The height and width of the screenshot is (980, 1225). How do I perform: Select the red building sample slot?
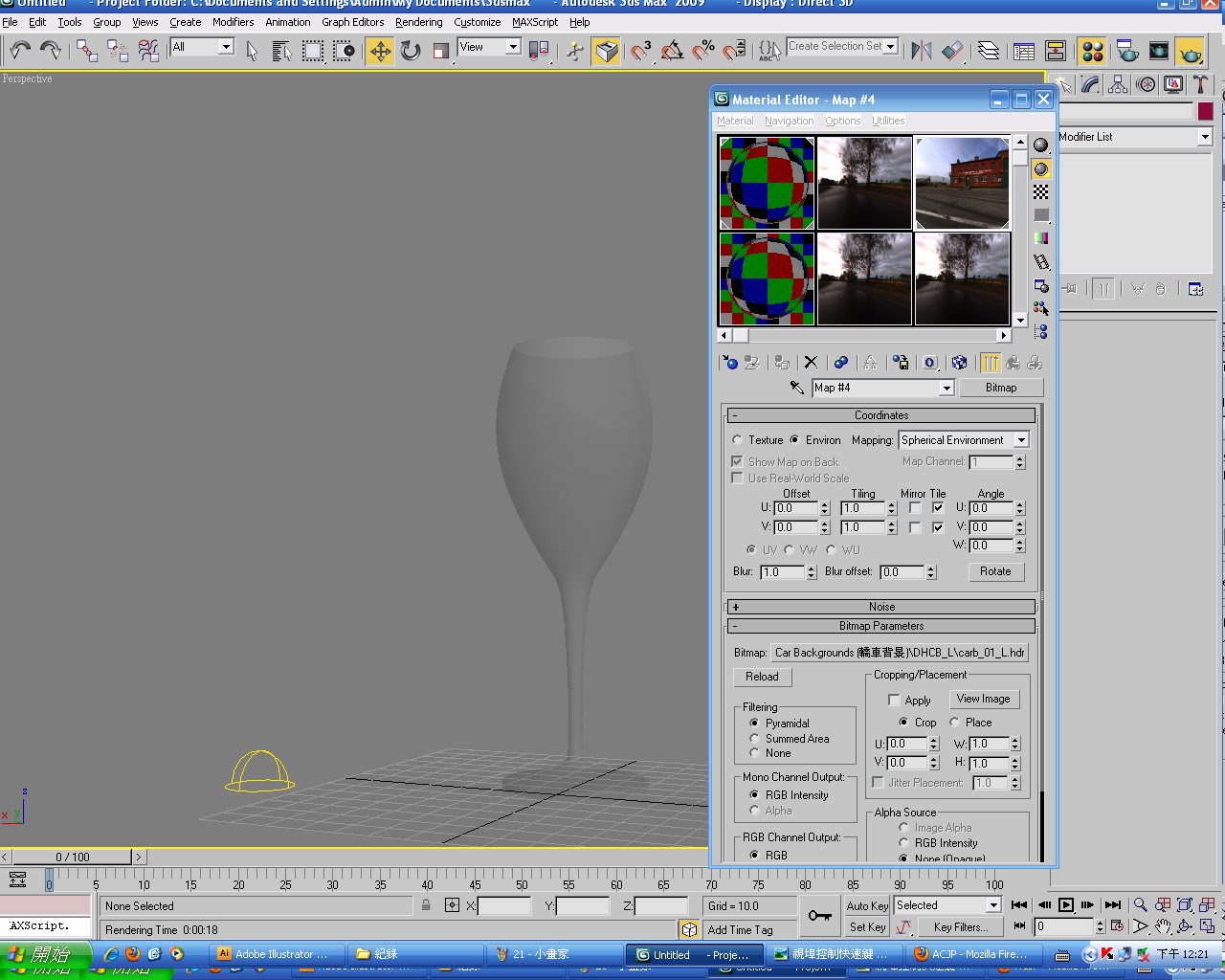pos(962,183)
